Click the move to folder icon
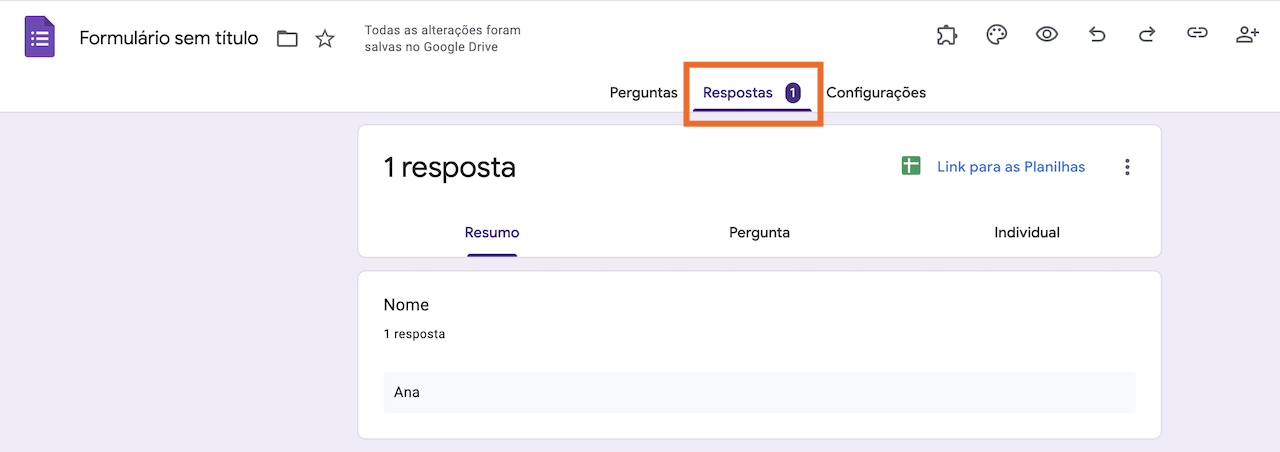The width and height of the screenshot is (1280, 452). pos(287,39)
